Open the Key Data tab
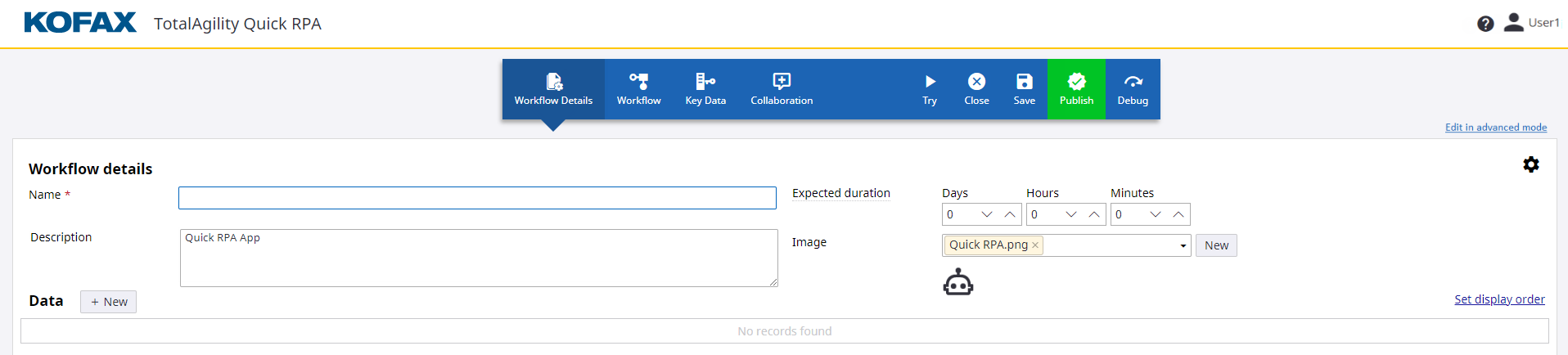Screen dimensions: 1568x355 click(705, 89)
